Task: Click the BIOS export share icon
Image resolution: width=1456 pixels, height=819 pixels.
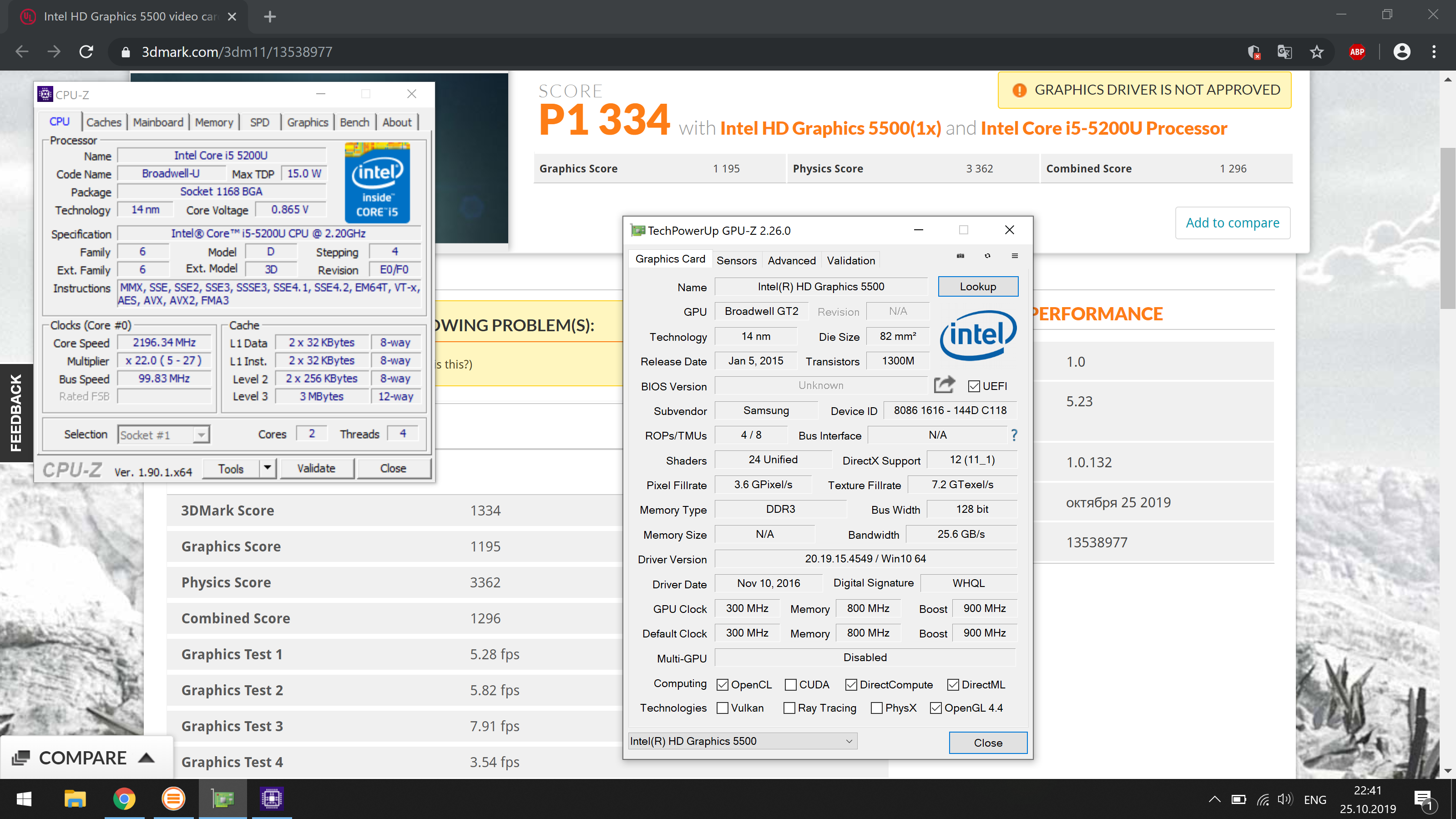Action: 945,385
